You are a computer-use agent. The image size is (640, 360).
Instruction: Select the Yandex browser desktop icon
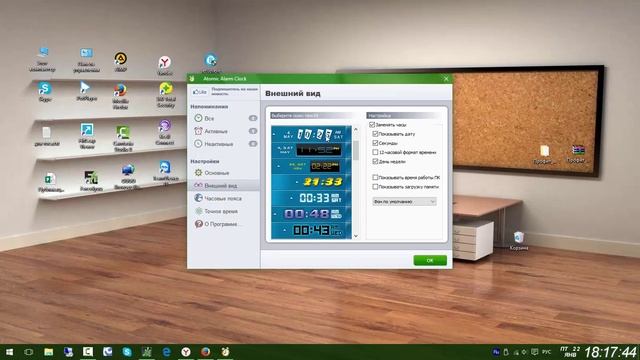click(x=164, y=66)
